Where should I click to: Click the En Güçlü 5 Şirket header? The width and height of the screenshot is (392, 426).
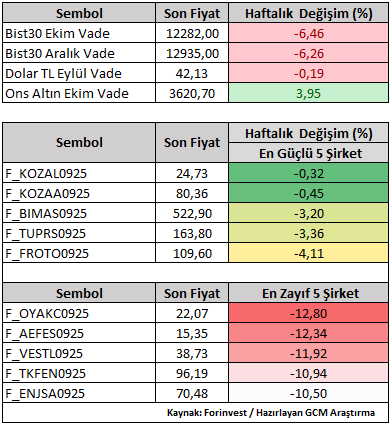(308, 153)
